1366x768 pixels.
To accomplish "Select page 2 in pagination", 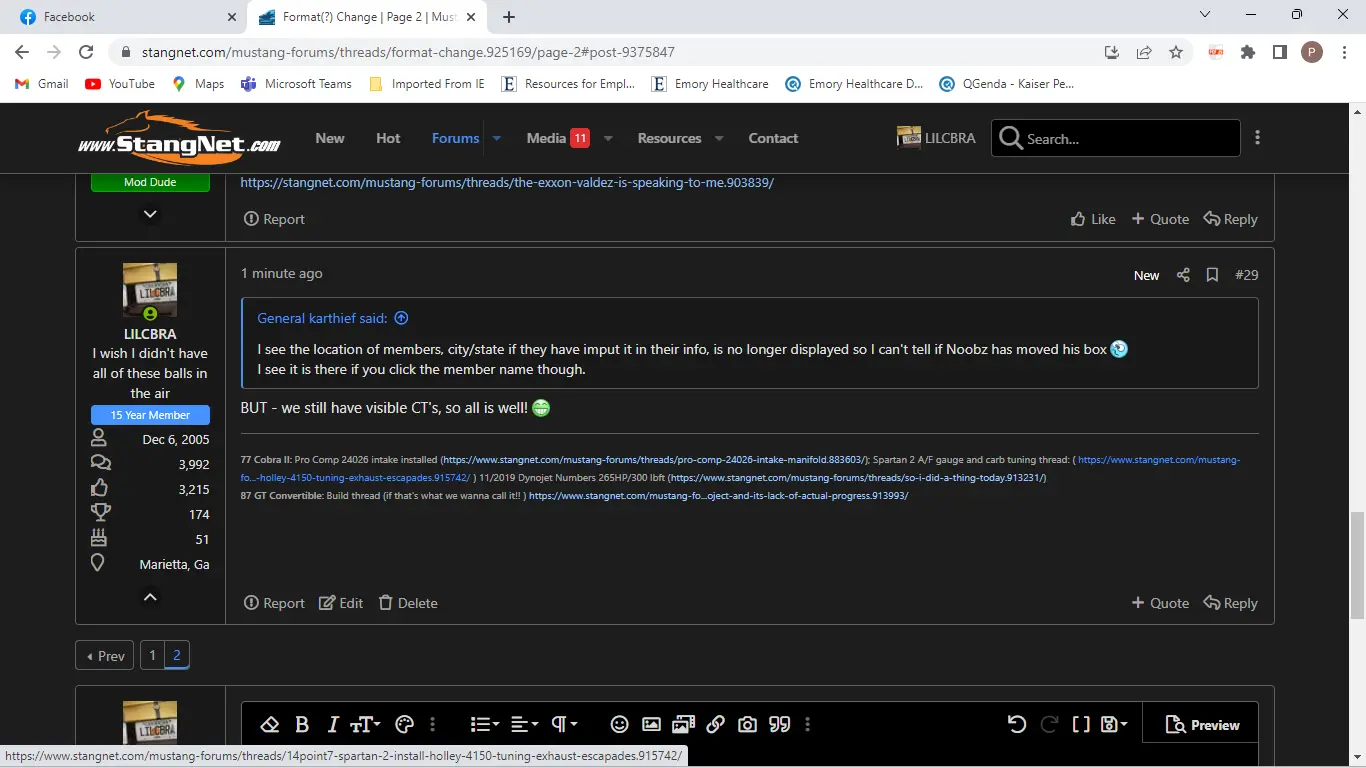I will [177, 656].
